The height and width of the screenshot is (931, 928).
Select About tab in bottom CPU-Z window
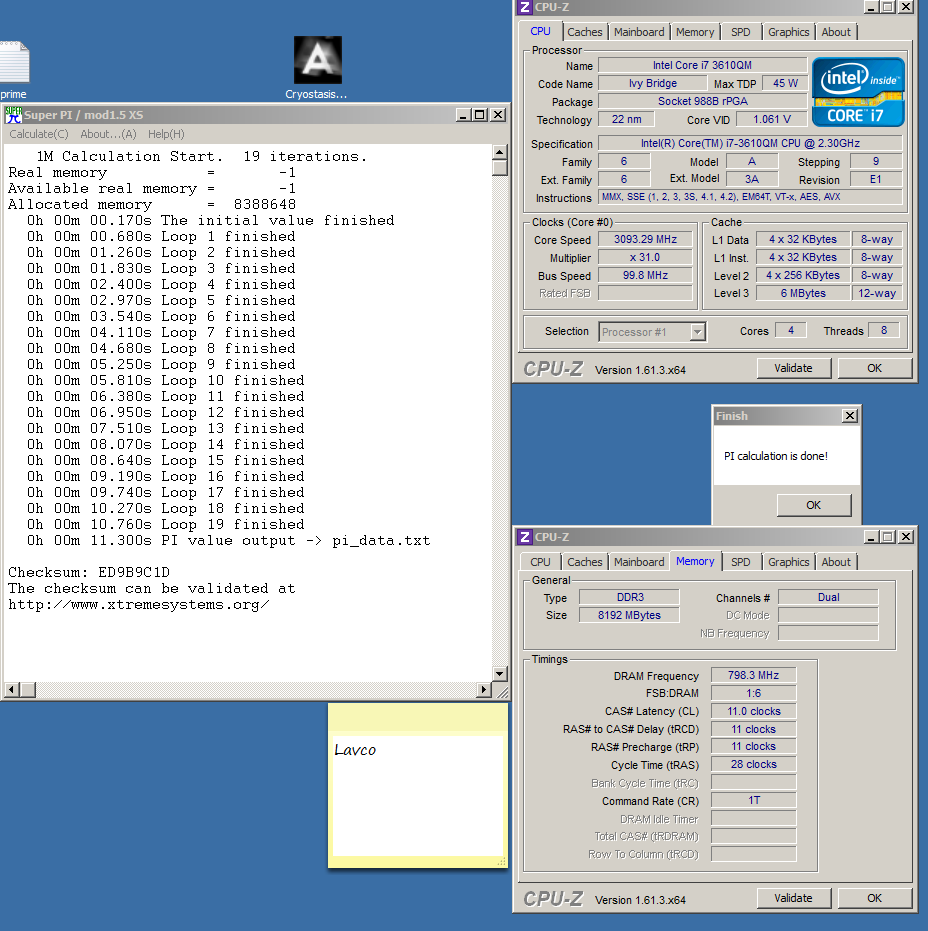(x=836, y=562)
